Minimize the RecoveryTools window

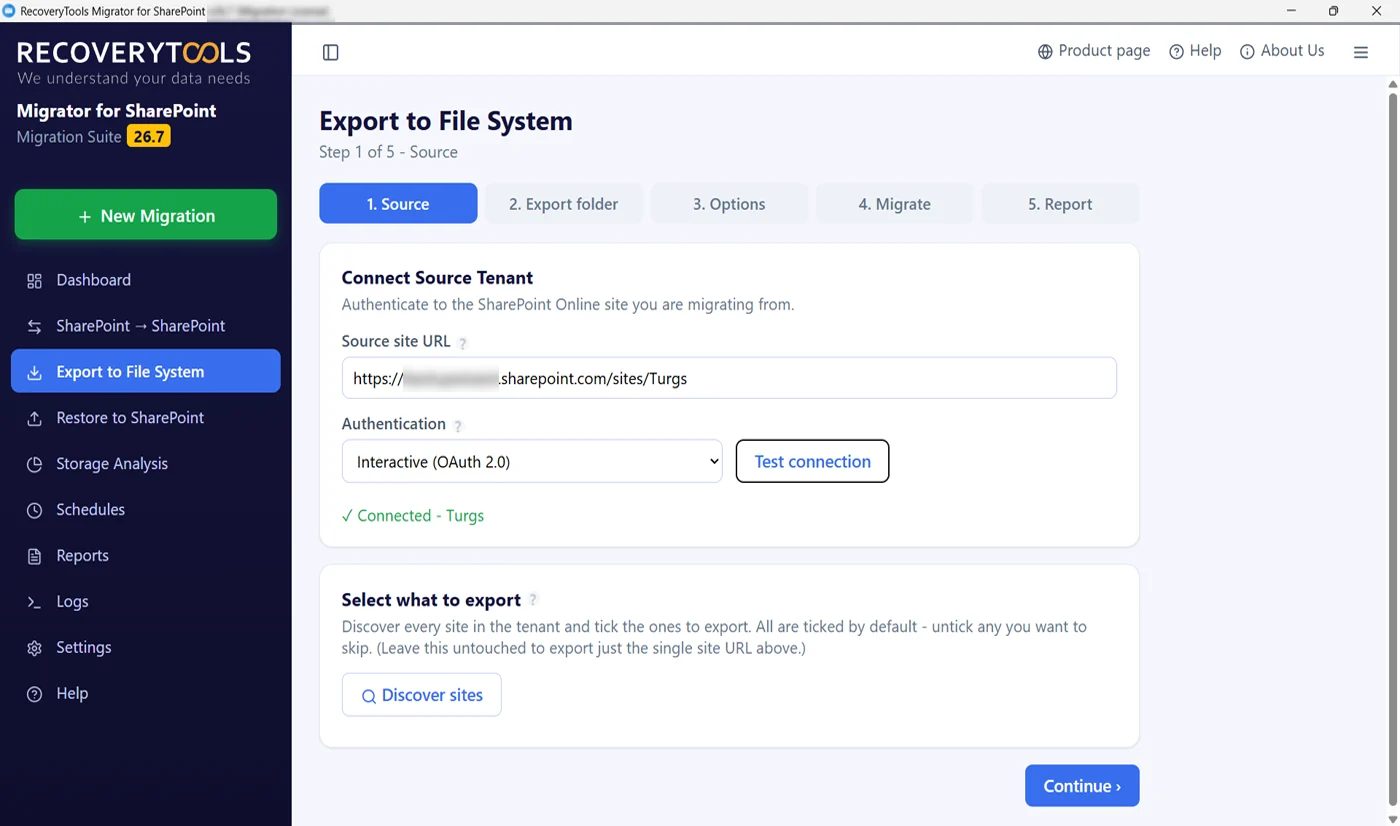click(1290, 11)
